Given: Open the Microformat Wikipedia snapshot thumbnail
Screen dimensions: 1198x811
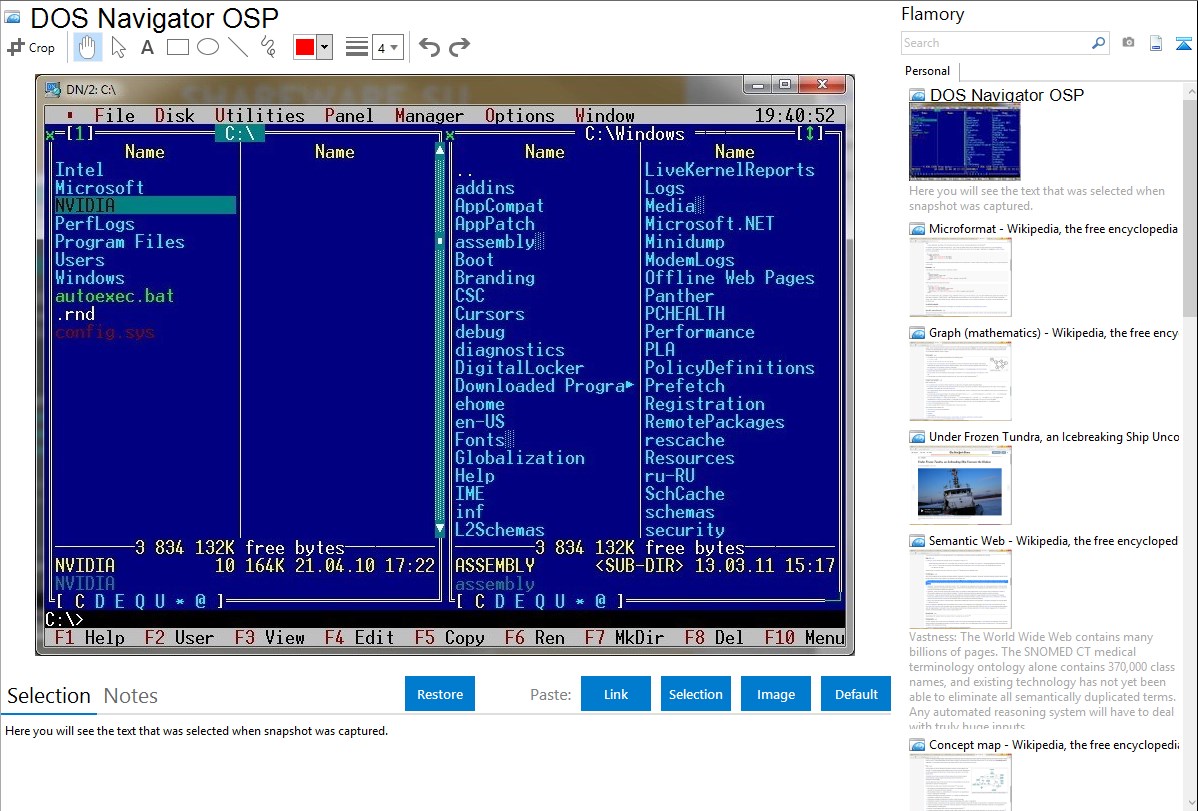Looking at the screenshot, I should click(960, 277).
